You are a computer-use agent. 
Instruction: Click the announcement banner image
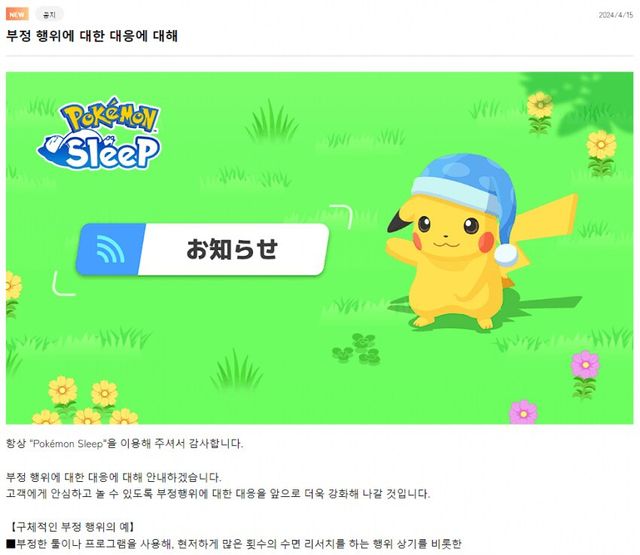click(320, 248)
